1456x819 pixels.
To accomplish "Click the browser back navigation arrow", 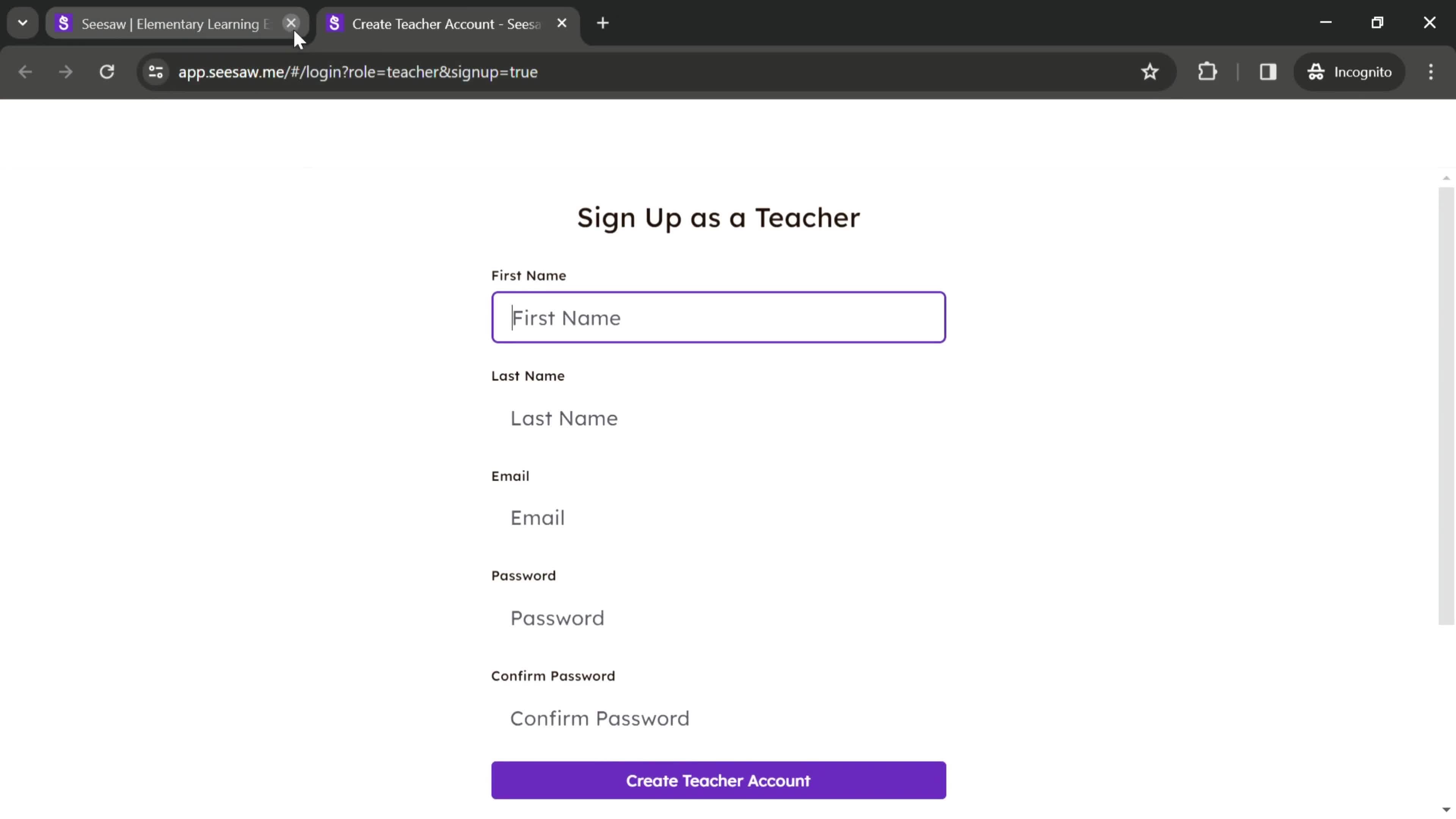I will 25,71.
